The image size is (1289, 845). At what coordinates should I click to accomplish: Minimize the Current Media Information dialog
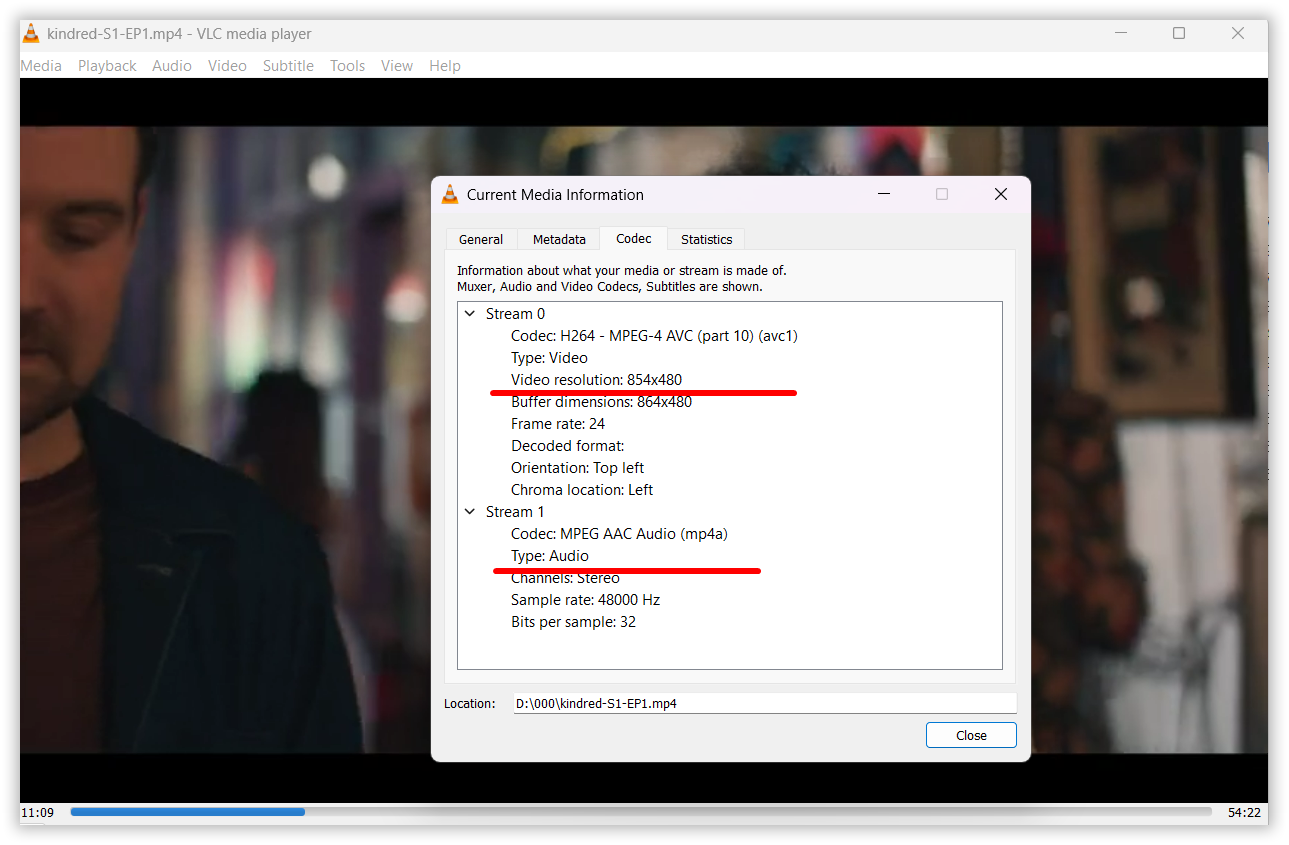pos(884,194)
